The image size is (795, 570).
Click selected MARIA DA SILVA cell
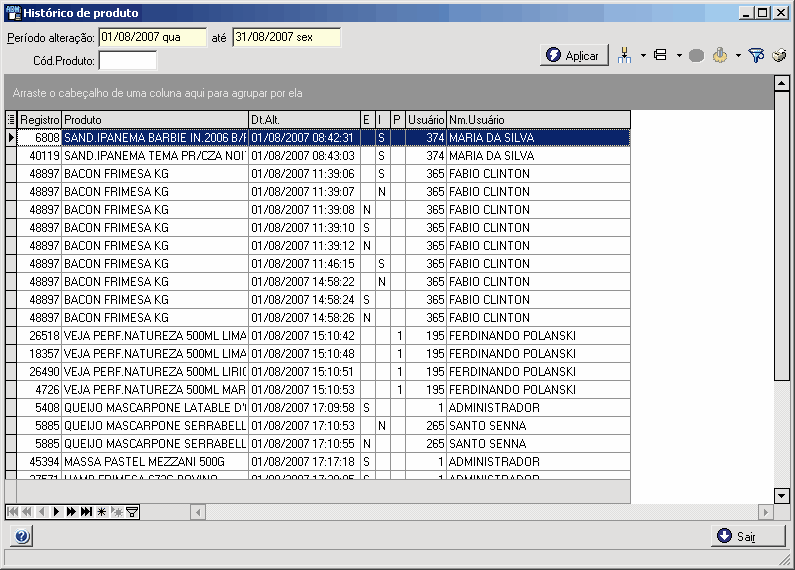tap(538, 137)
